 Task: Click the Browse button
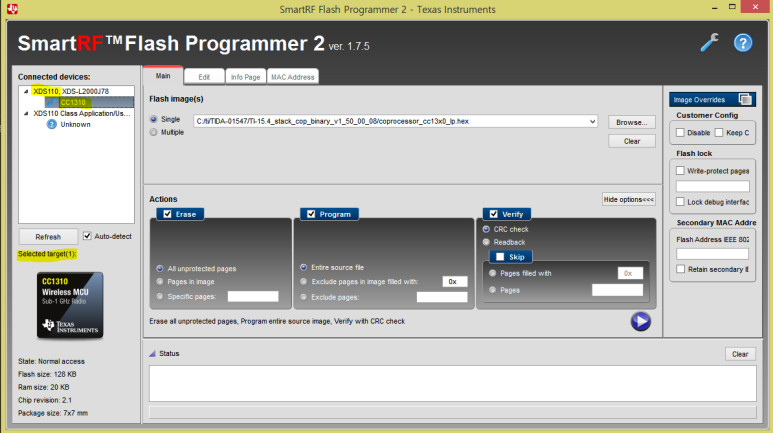tap(631, 121)
